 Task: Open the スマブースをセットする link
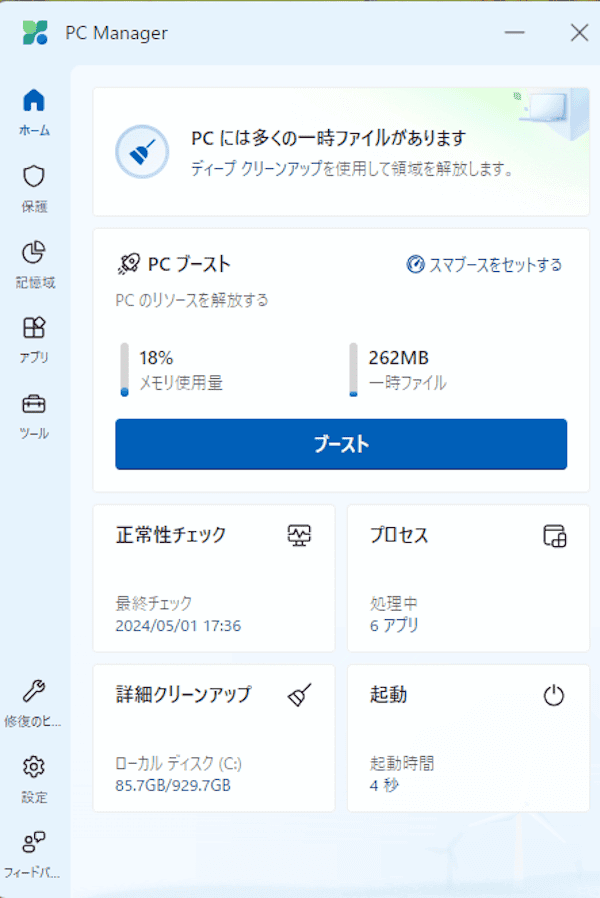(x=486, y=265)
